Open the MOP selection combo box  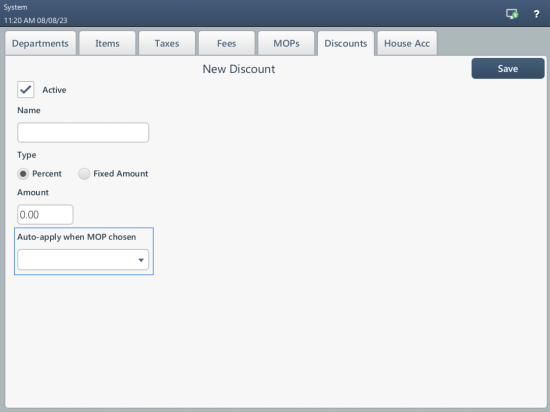click(83, 260)
